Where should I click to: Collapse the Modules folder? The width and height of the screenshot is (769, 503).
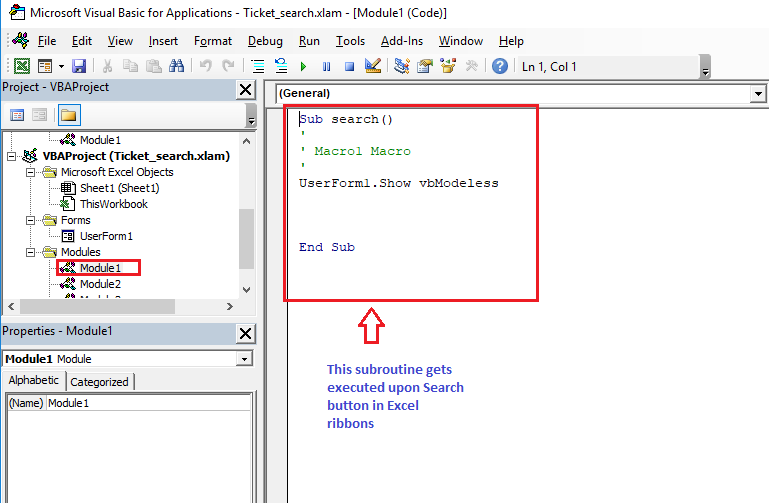(x=30, y=252)
